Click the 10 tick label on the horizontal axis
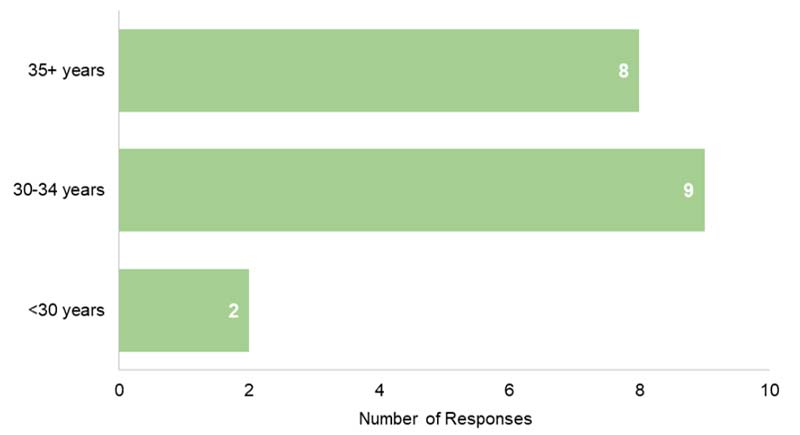Viewport: 800px width, 435px height. [768, 388]
